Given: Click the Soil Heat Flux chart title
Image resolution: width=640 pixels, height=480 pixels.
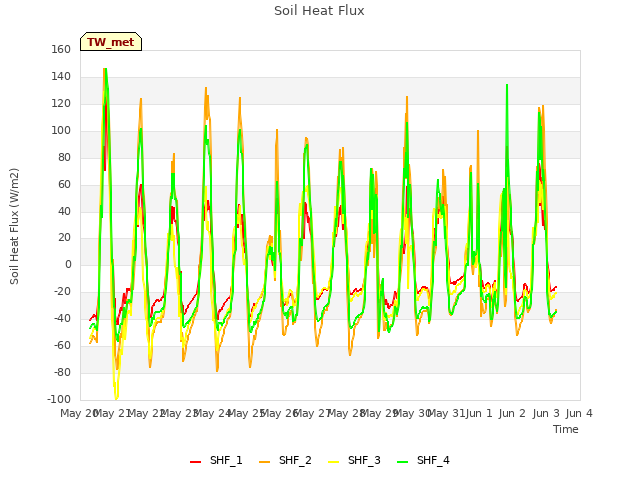Looking at the screenshot, I should tap(319, 11).
